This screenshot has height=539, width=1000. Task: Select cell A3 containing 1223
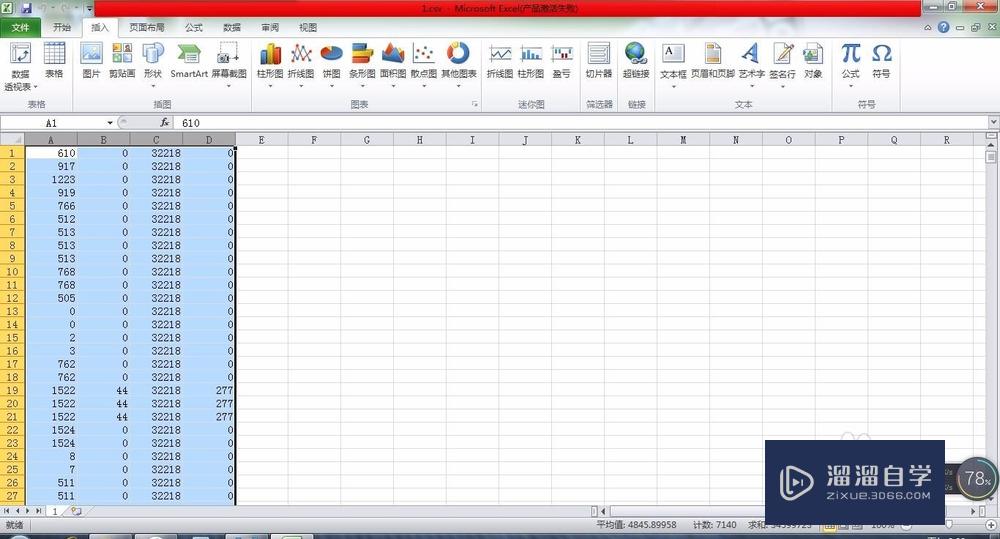(x=51, y=180)
